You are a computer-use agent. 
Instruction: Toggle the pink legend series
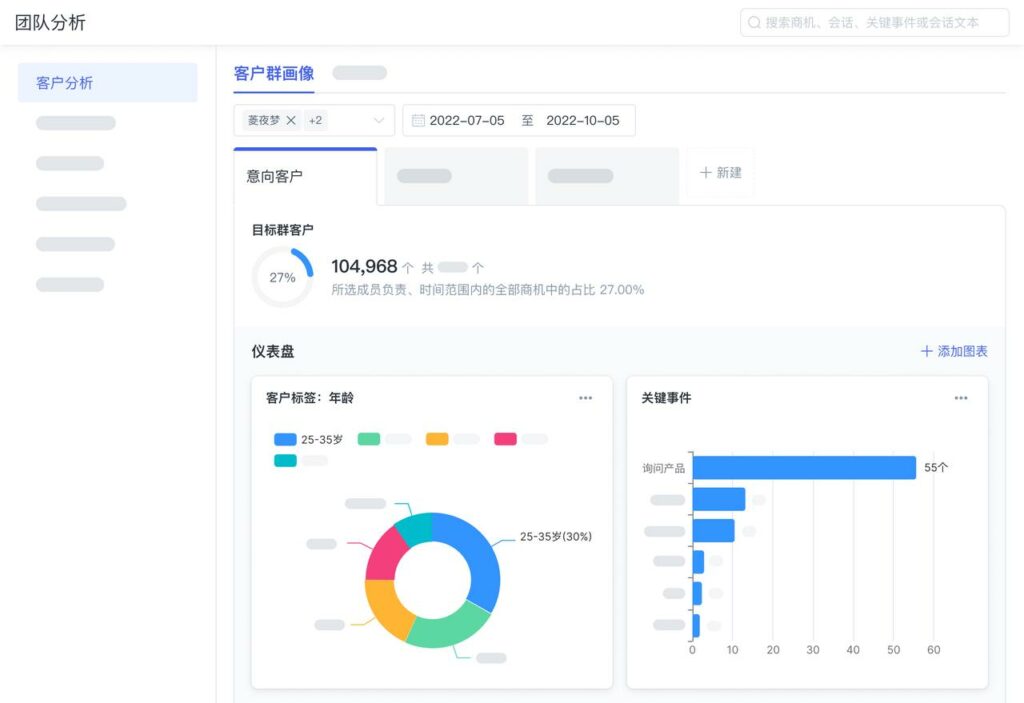[505, 439]
